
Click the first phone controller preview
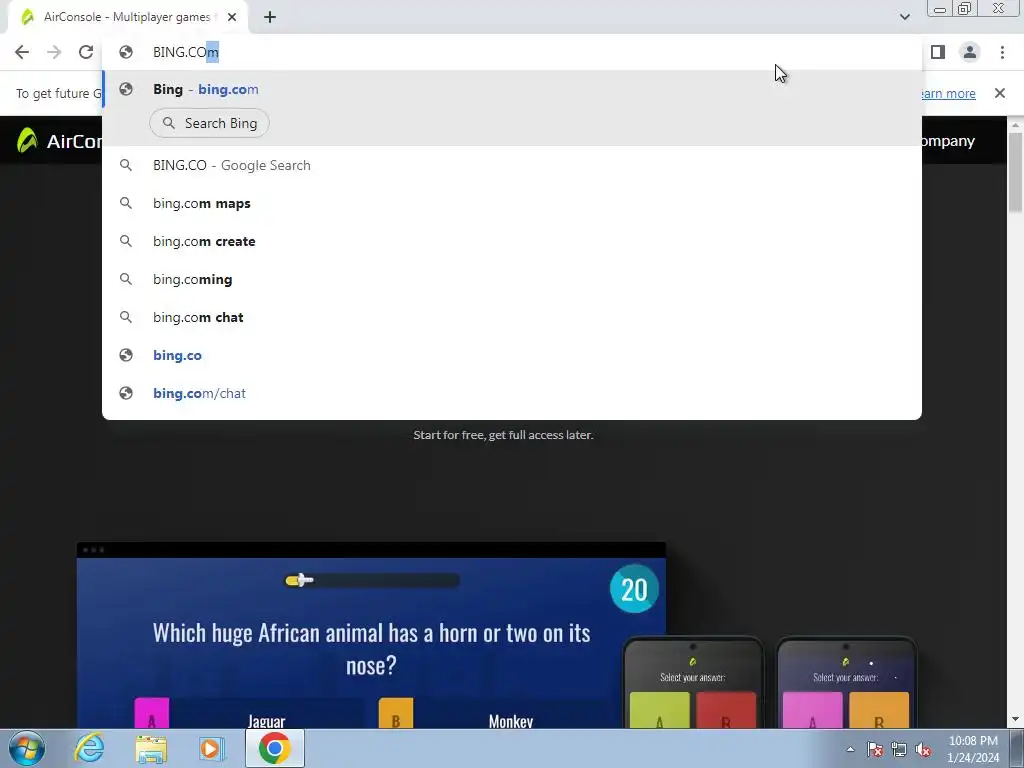(x=693, y=682)
